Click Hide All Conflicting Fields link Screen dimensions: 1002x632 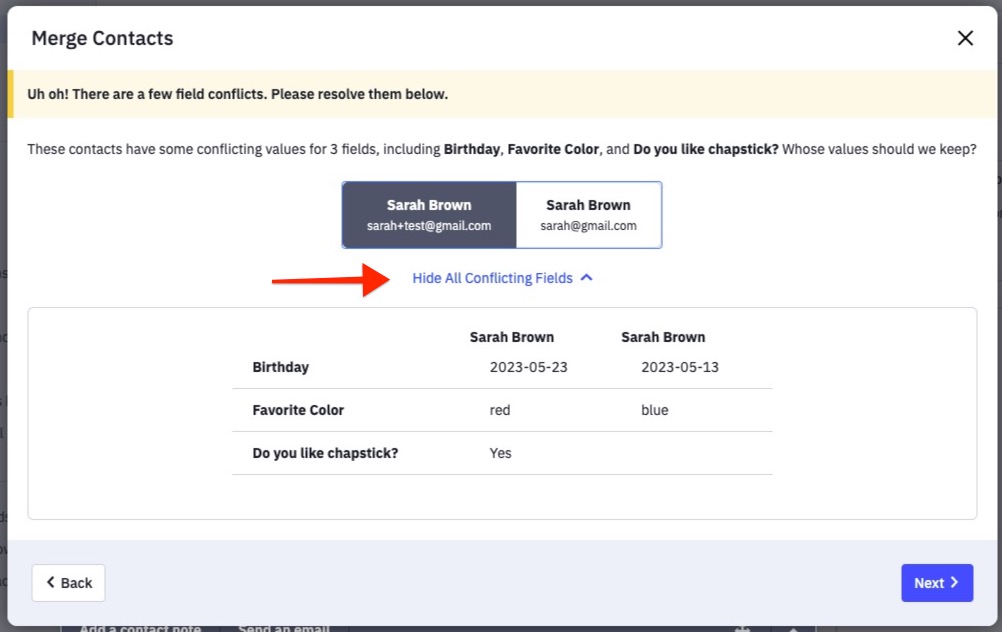click(x=492, y=278)
